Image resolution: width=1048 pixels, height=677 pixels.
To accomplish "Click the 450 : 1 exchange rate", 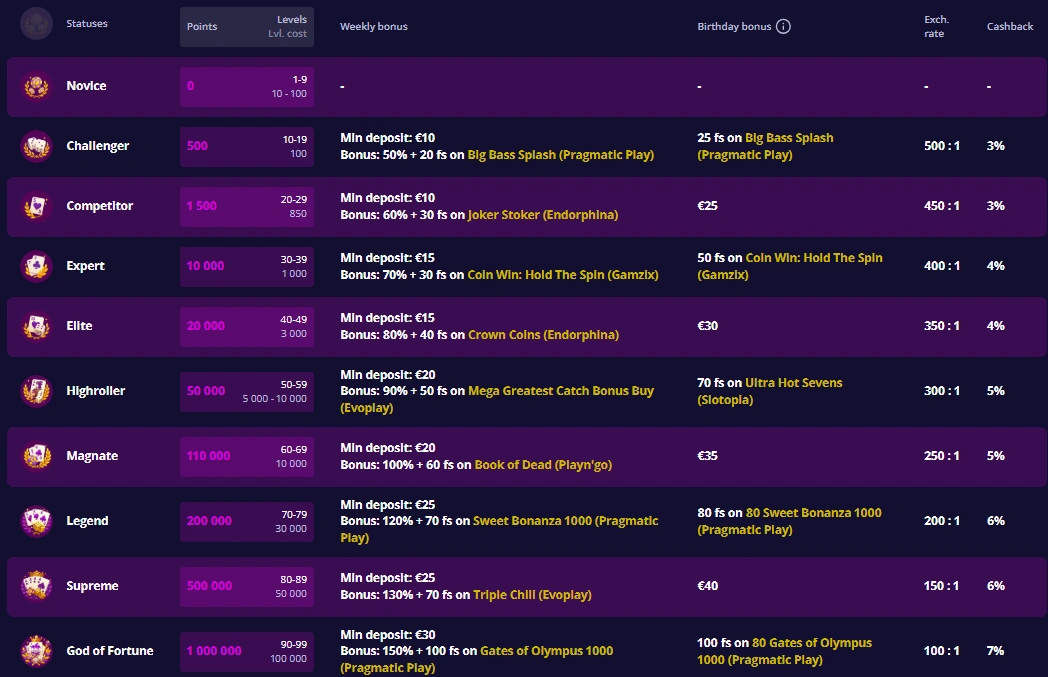I will [942, 206].
